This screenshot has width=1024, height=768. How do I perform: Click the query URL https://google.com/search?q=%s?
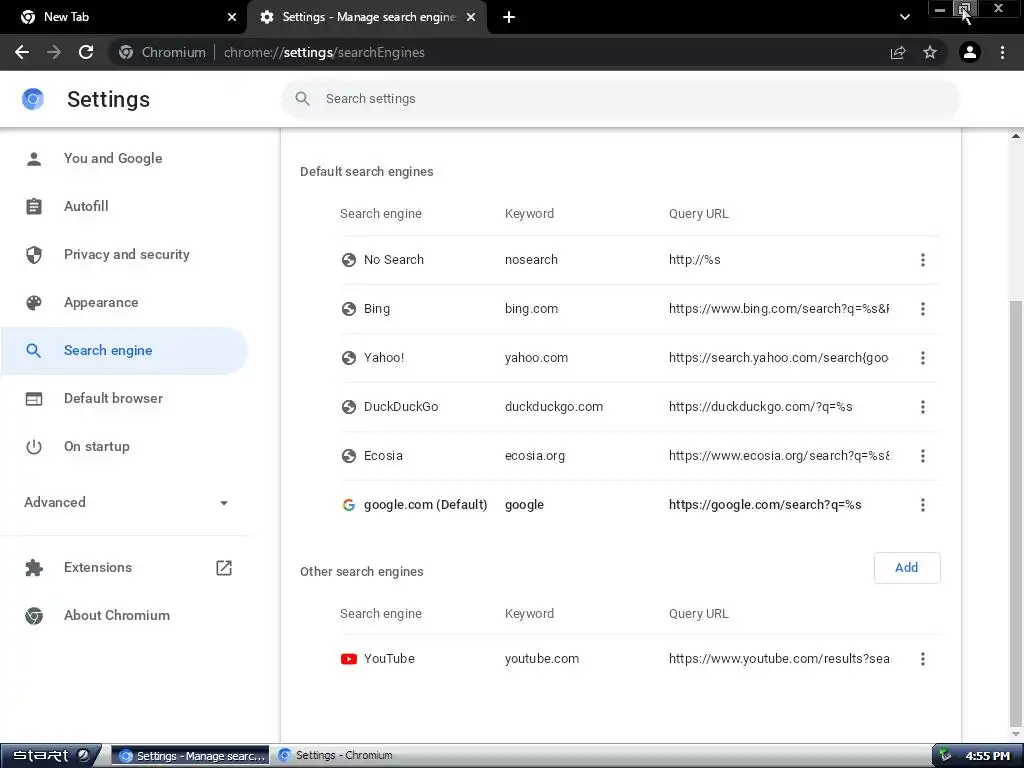pyautogui.click(x=765, y=505)
